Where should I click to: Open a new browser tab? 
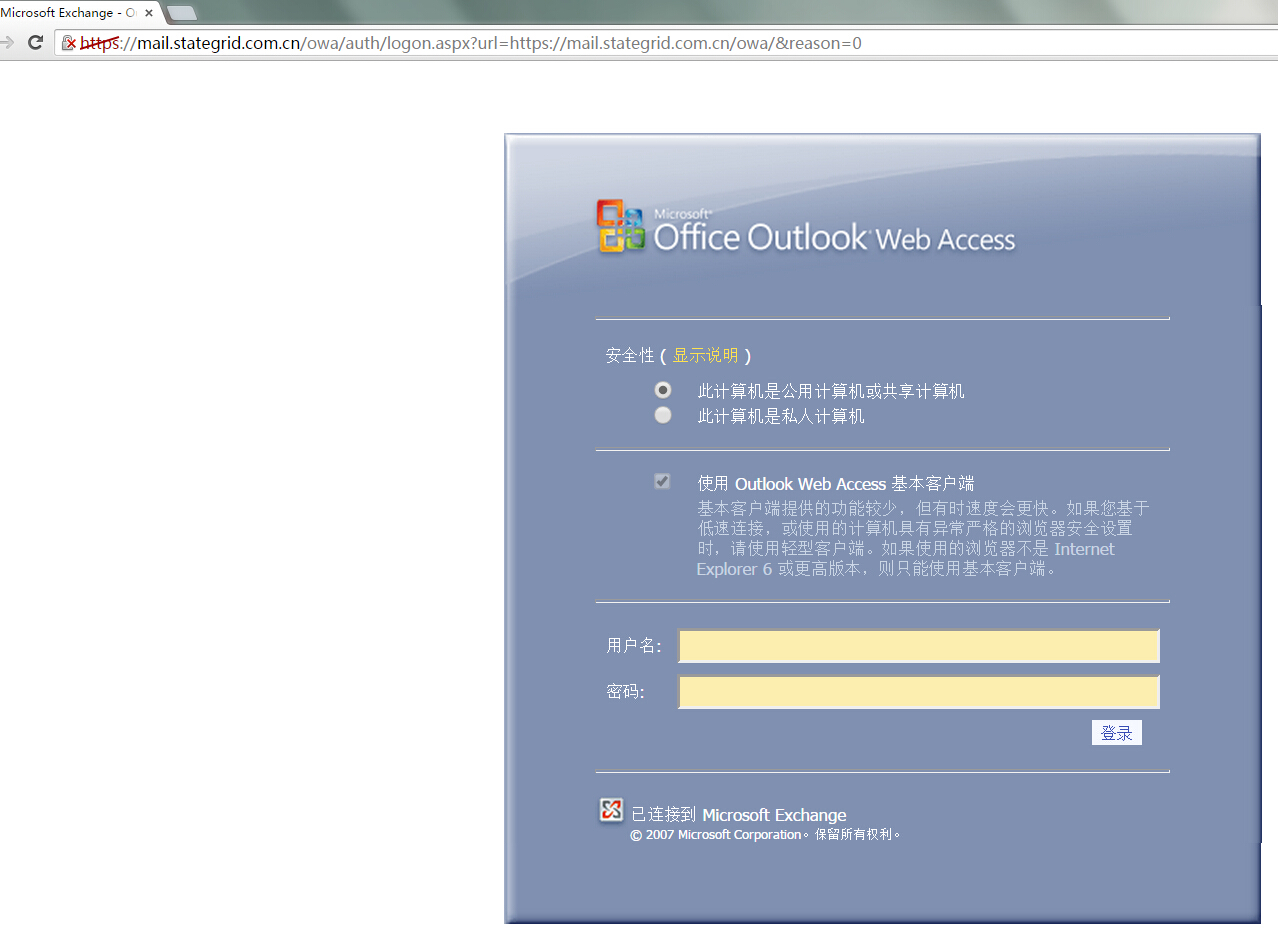coord(181,13)
